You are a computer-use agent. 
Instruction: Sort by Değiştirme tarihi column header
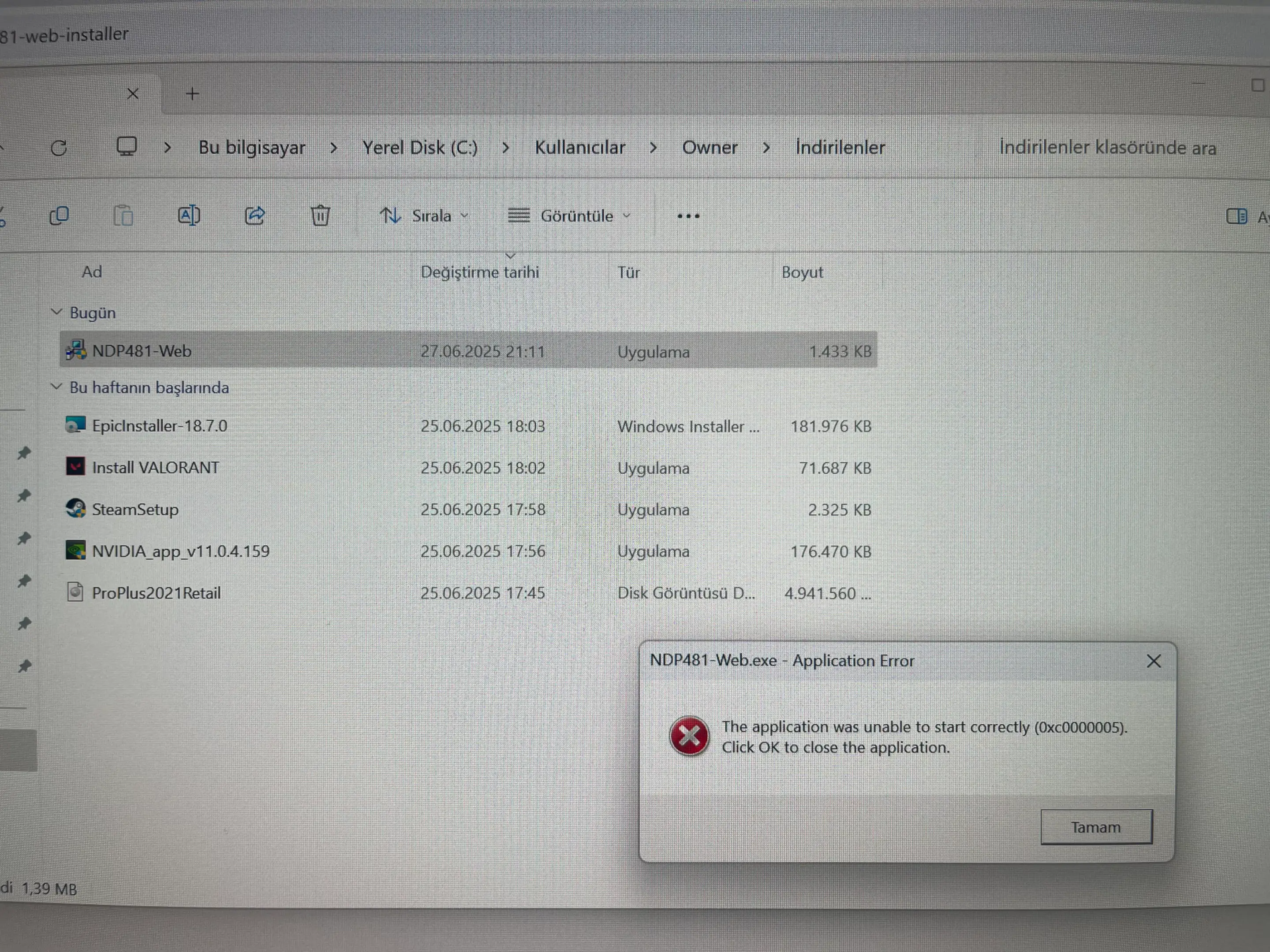click(480, 272)
